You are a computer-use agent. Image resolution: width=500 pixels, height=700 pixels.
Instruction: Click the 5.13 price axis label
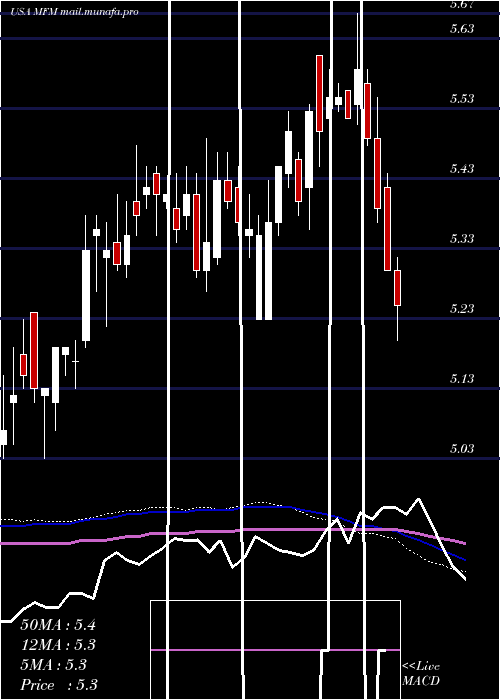pyautogui.click(x=462, y=379)
